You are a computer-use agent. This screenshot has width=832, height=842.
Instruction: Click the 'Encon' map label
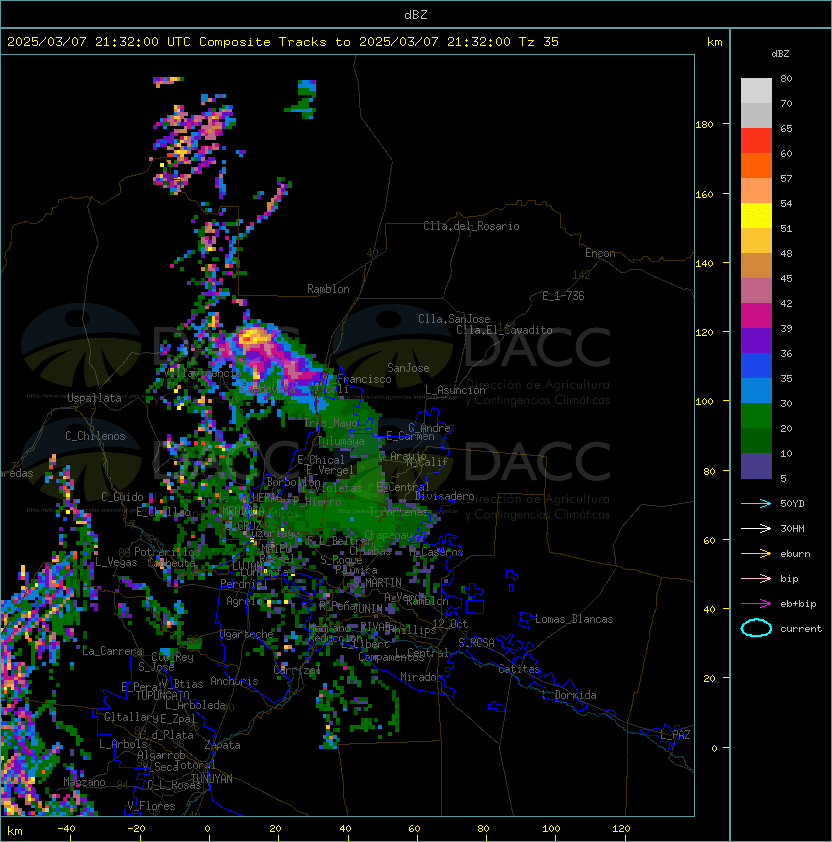coord(600,253)
